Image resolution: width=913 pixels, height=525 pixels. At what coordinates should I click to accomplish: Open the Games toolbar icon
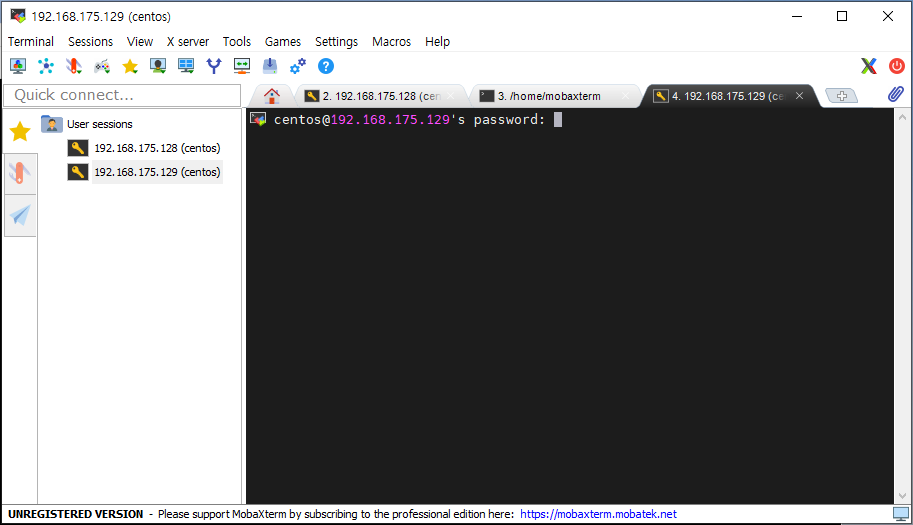pyautogui.click(x=102, y=66)
